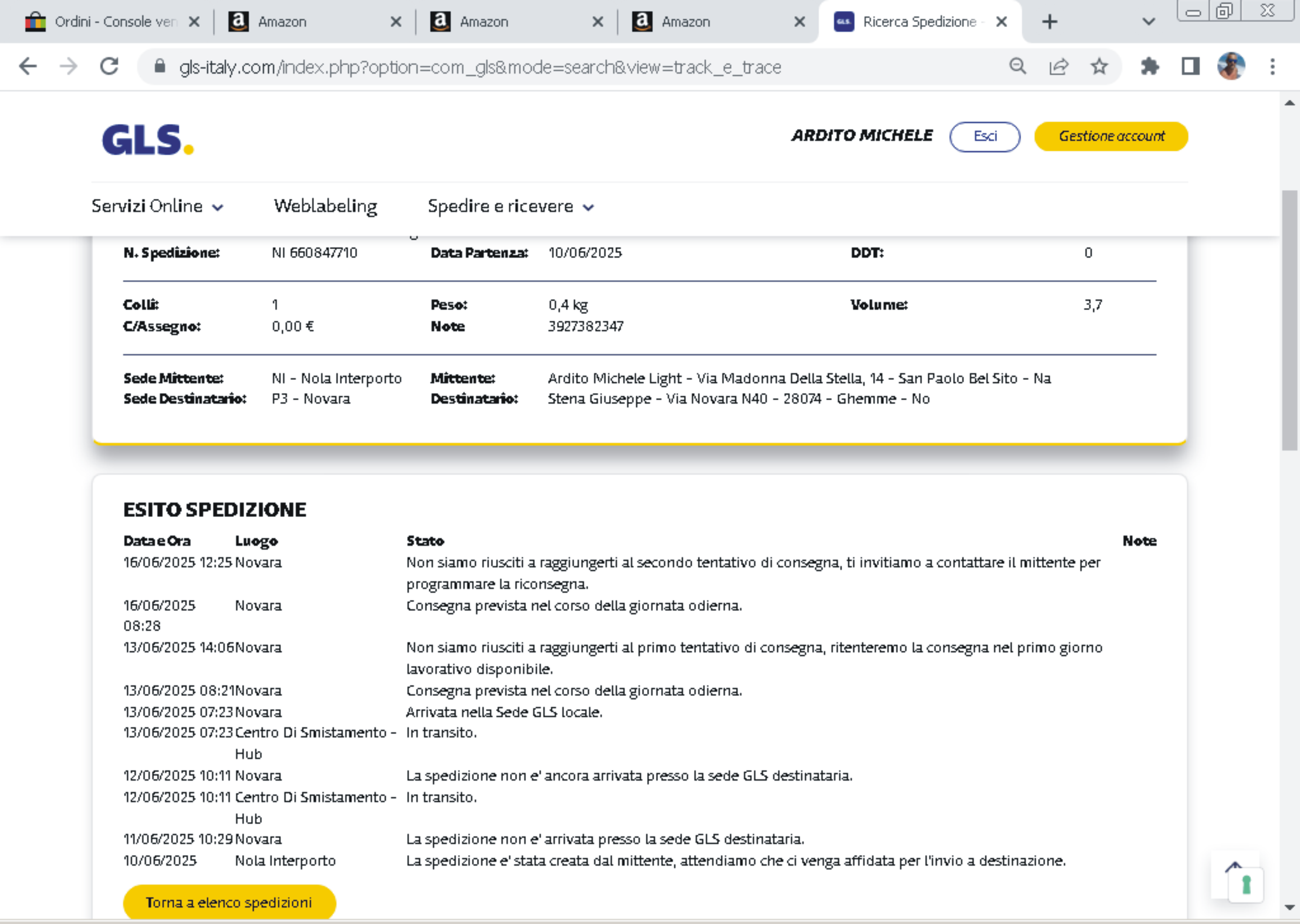Click recipient office P3 - Novara
Viewport: 1300px width, 924px height.
(310, 399)
